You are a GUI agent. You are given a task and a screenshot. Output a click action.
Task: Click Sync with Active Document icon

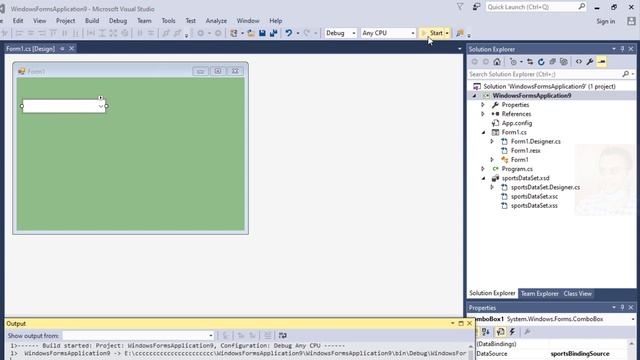coord(530,62)
